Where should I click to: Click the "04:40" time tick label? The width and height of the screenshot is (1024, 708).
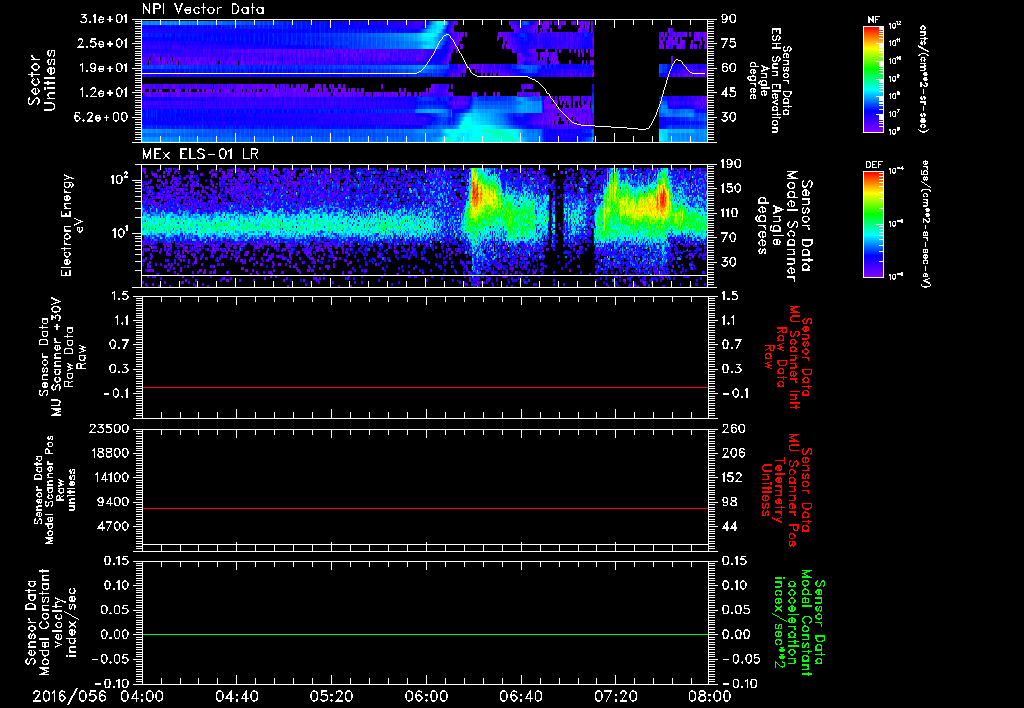tap(237, 696)
